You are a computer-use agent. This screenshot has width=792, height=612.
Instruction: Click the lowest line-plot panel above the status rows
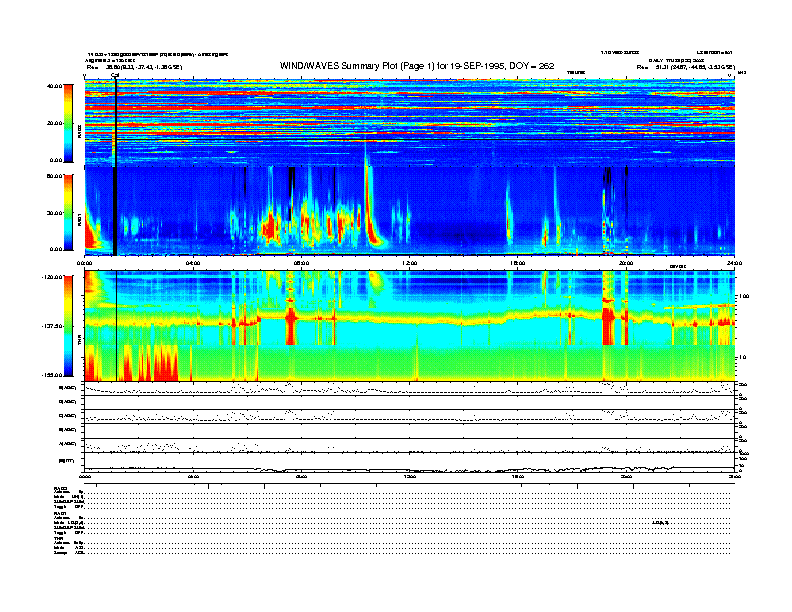click(409, 462)
